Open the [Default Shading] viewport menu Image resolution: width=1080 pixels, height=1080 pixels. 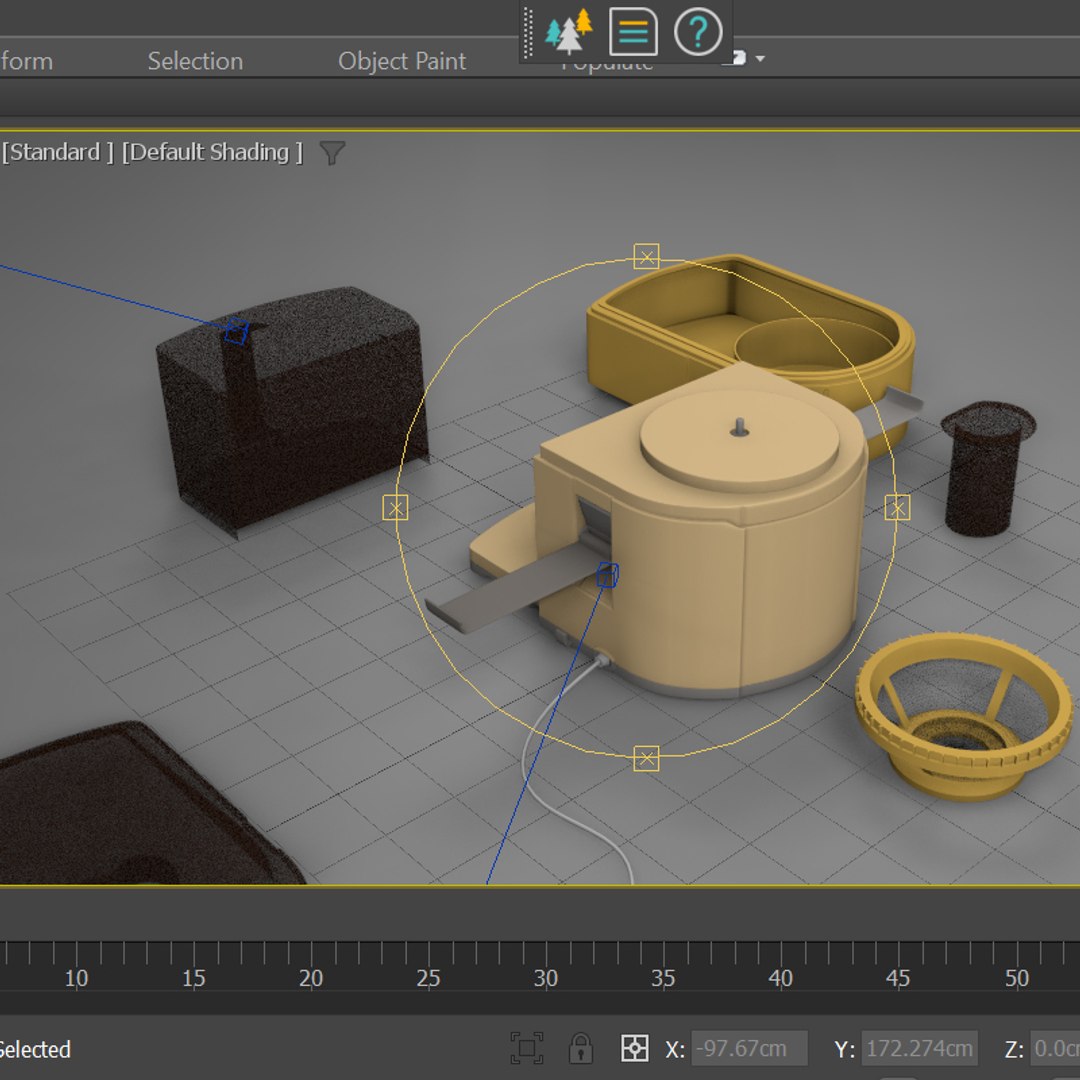212,152
